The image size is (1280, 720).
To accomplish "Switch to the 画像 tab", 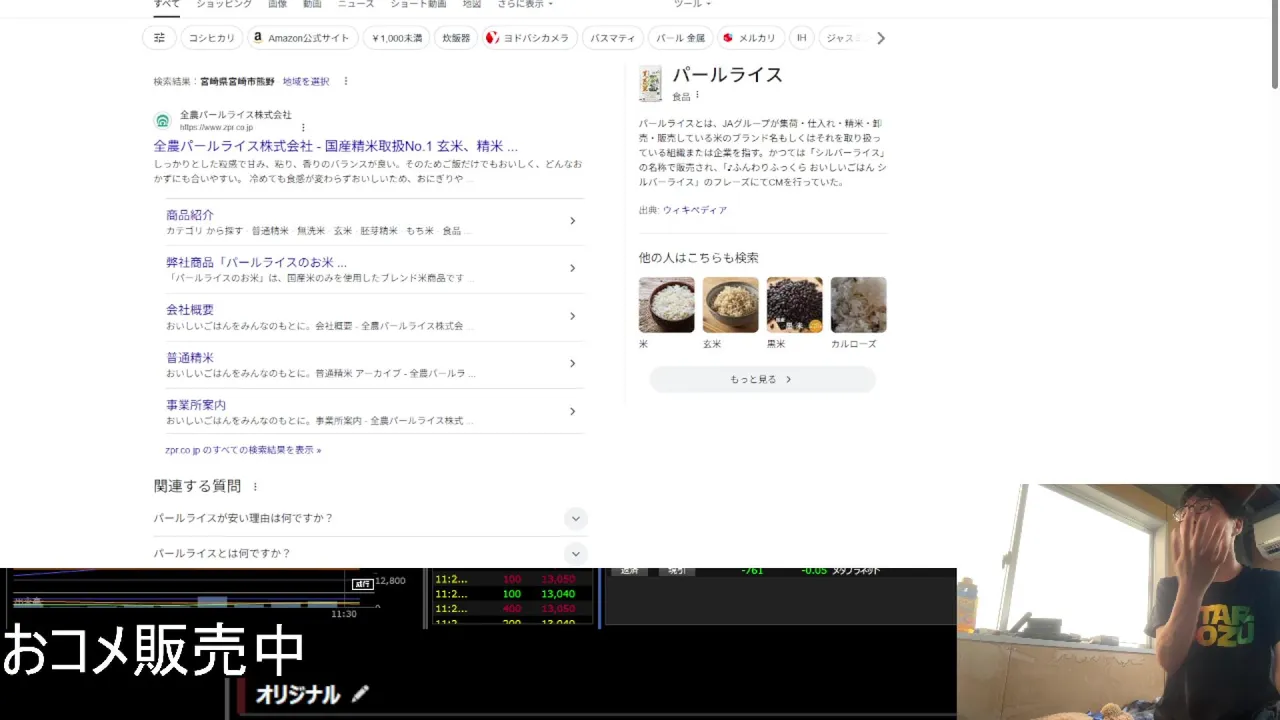I will [277, 5].
